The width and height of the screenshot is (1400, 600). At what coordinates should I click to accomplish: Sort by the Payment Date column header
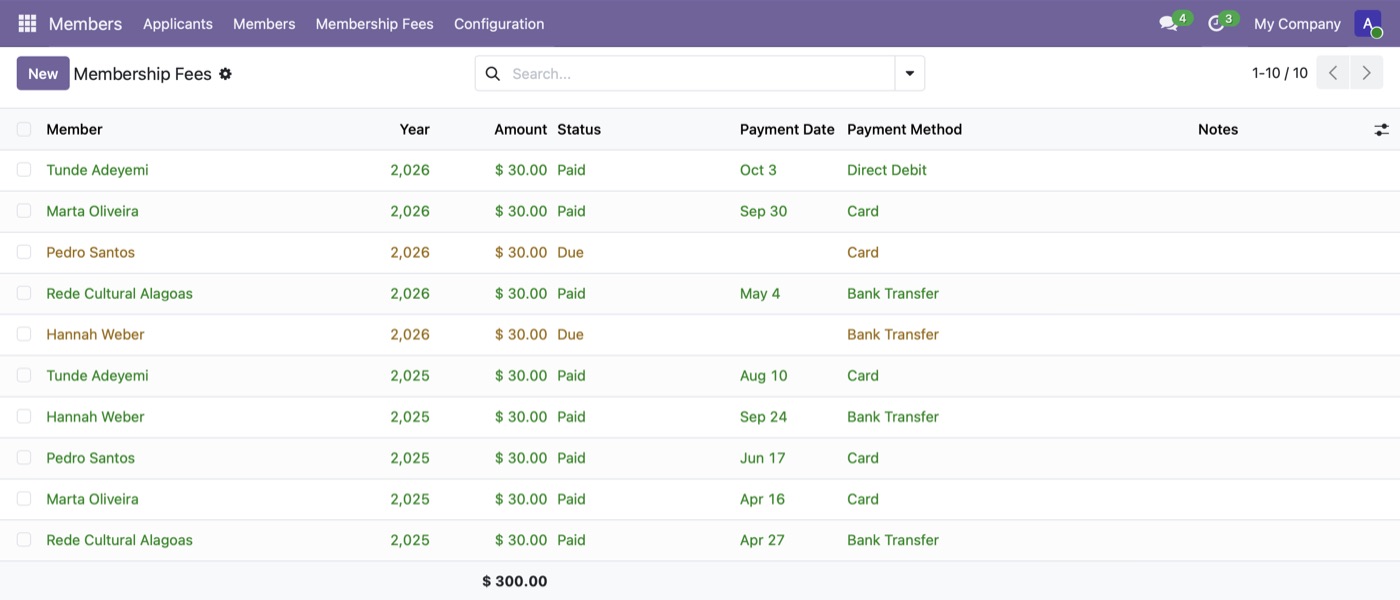(x=787, y=129)
